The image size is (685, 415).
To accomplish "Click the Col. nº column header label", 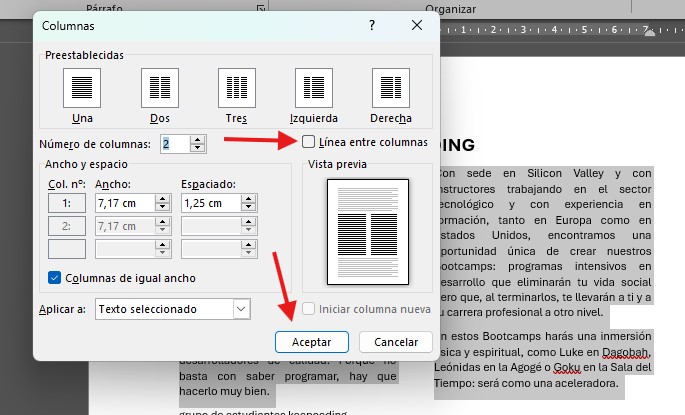I will point(67,184).
